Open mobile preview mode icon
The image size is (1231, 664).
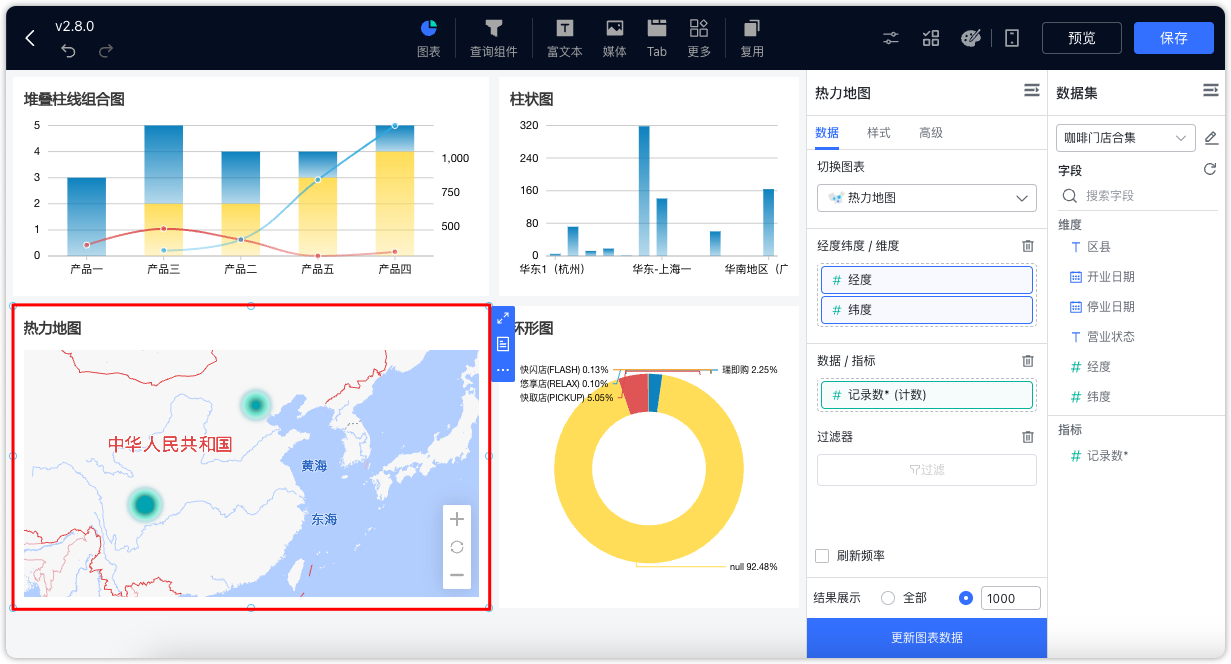tap(1011, 37)
